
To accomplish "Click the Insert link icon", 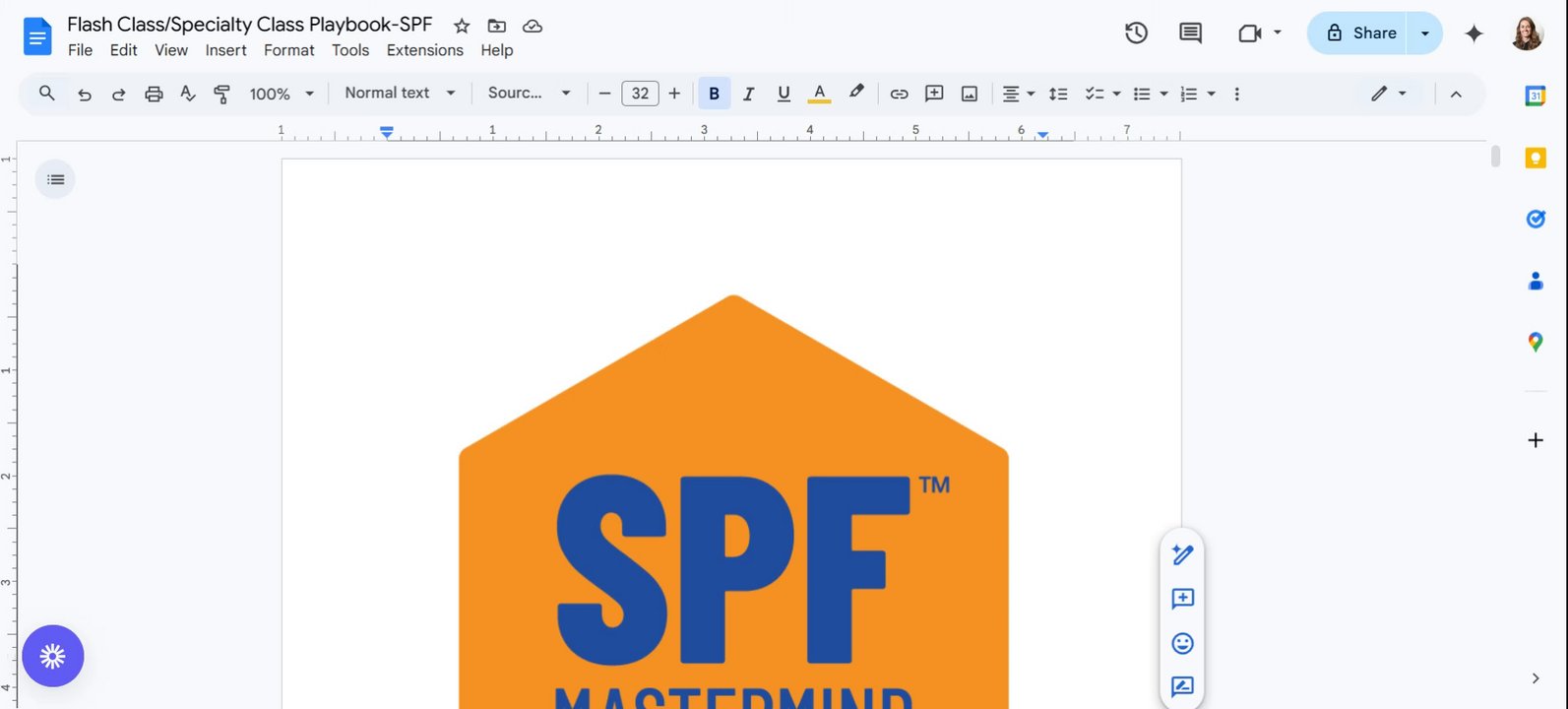I will pos(899,94).
